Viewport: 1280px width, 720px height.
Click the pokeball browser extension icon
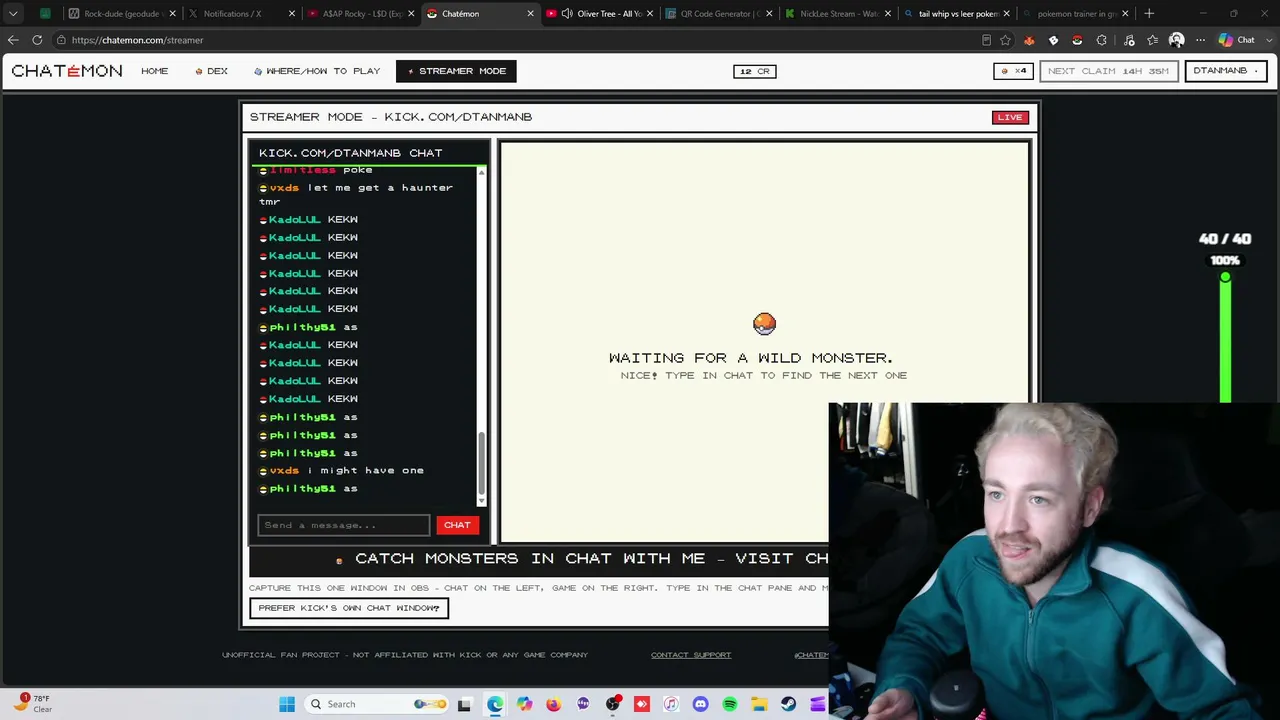click(x=1077, y=40)
